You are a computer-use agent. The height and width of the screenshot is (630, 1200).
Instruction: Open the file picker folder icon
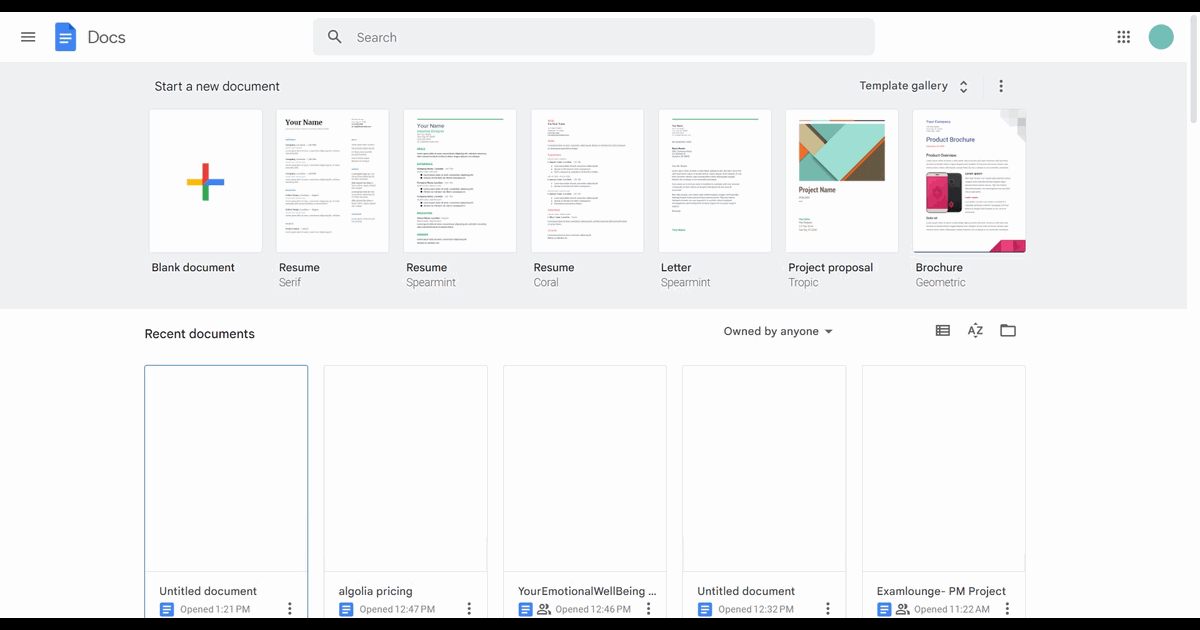click(1008, 331)
